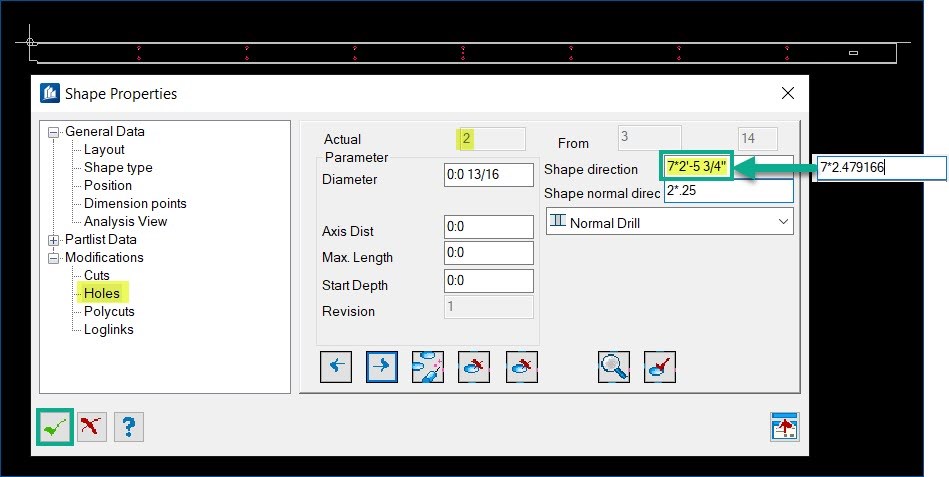Click the From field showing 3
The height and width of the screenshot is (477, 949).
(x=649, y=137)
